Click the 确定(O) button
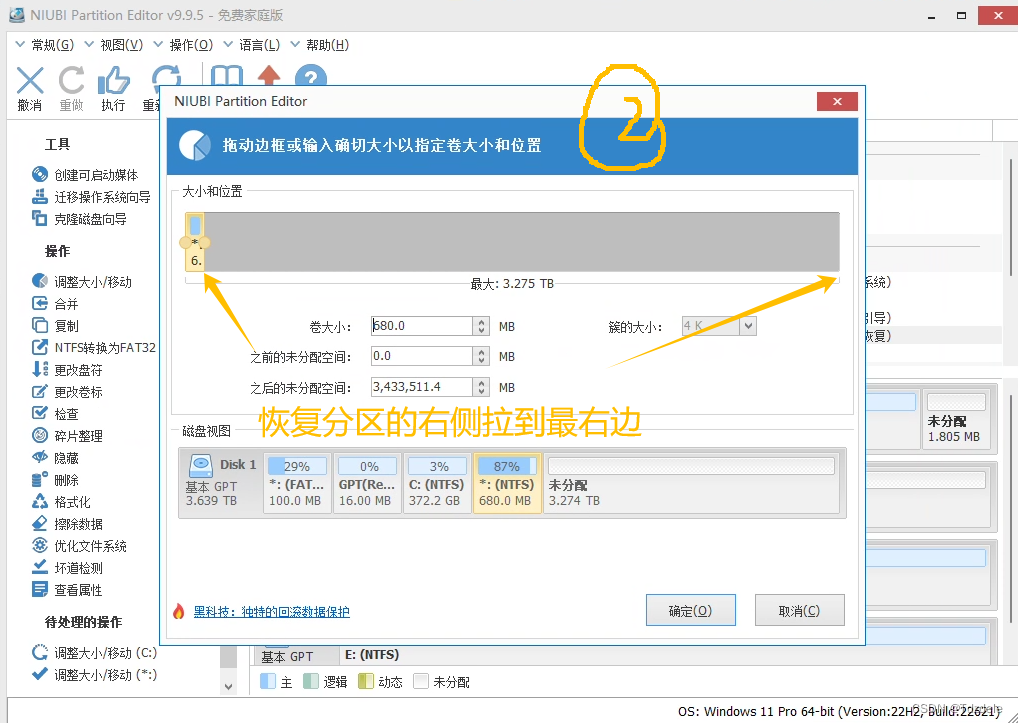 (x=691, y=611)
